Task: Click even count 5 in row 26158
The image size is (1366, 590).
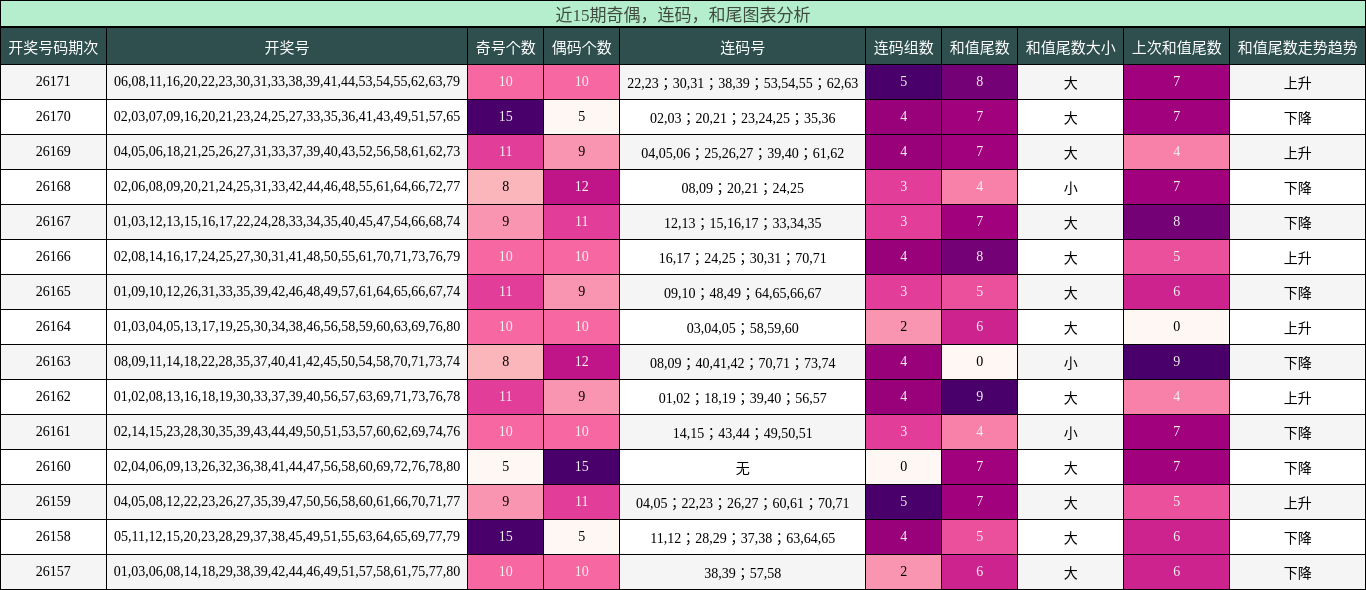Action: pos(581,537)
